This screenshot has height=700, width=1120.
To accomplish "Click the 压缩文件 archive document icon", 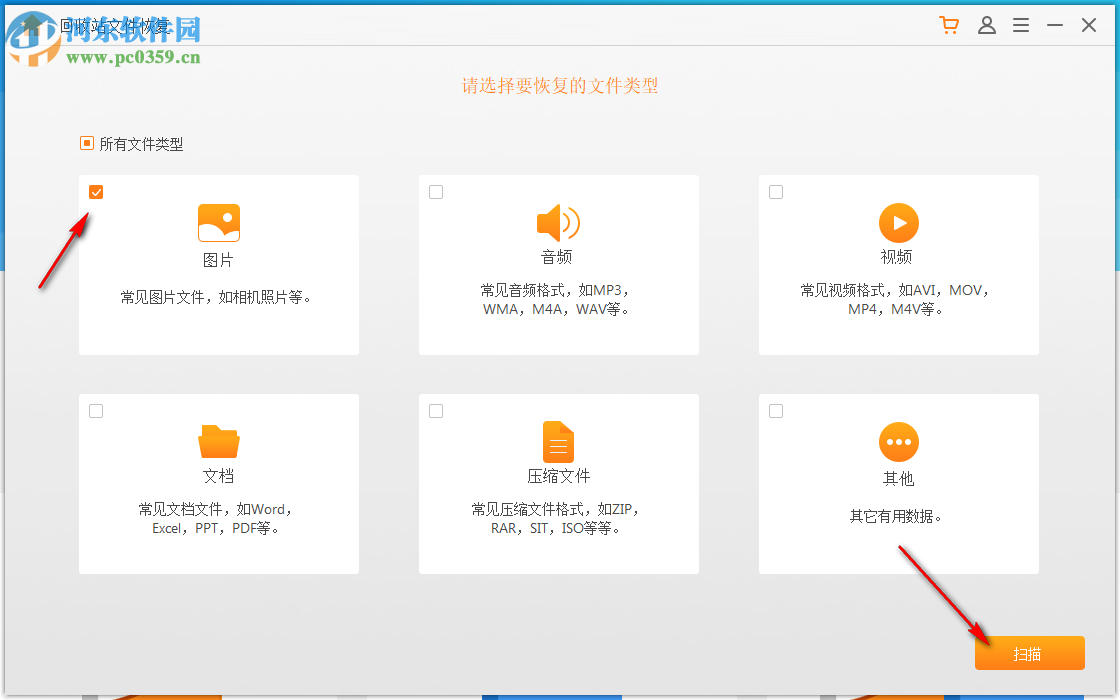I will (558, 441).
